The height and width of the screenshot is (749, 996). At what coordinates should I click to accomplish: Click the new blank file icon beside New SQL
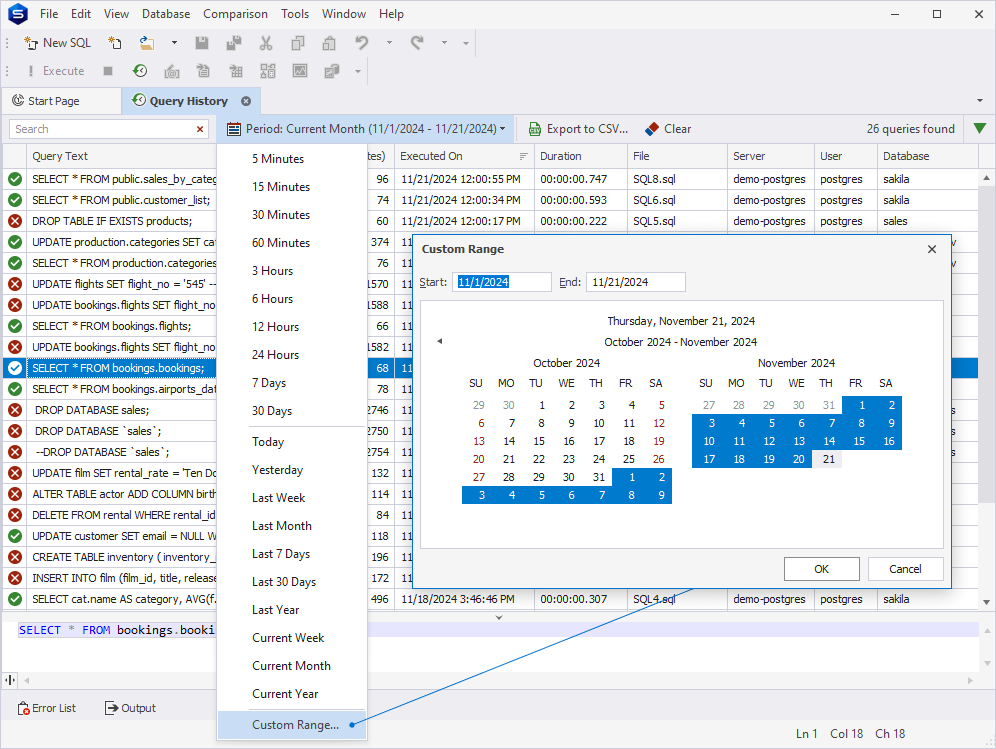point(115,43)
